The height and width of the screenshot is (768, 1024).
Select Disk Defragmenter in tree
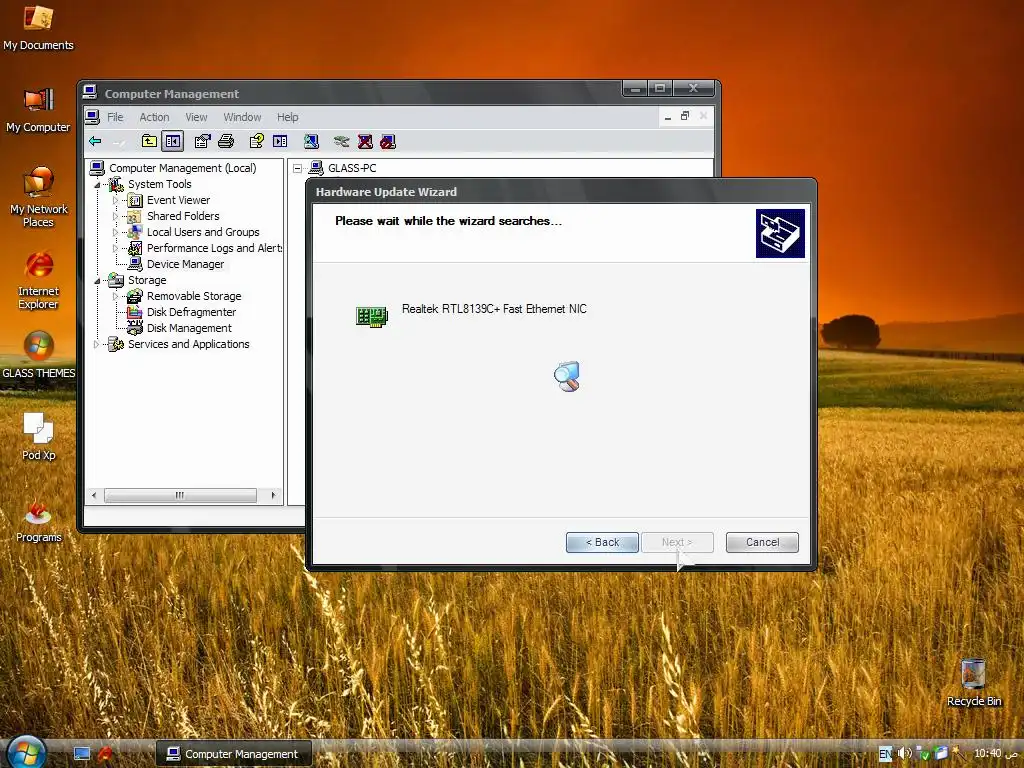191,312
